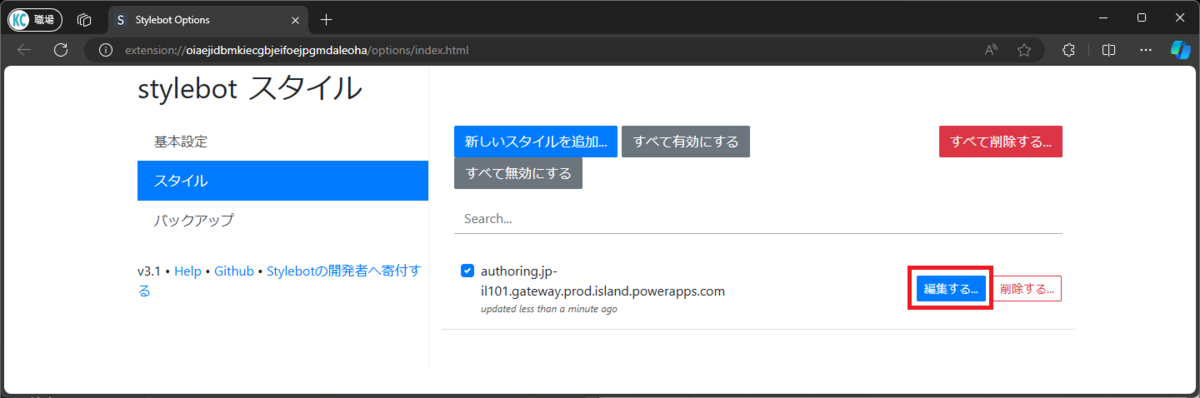View site information icon in address bar

click(x=106, y=50)
